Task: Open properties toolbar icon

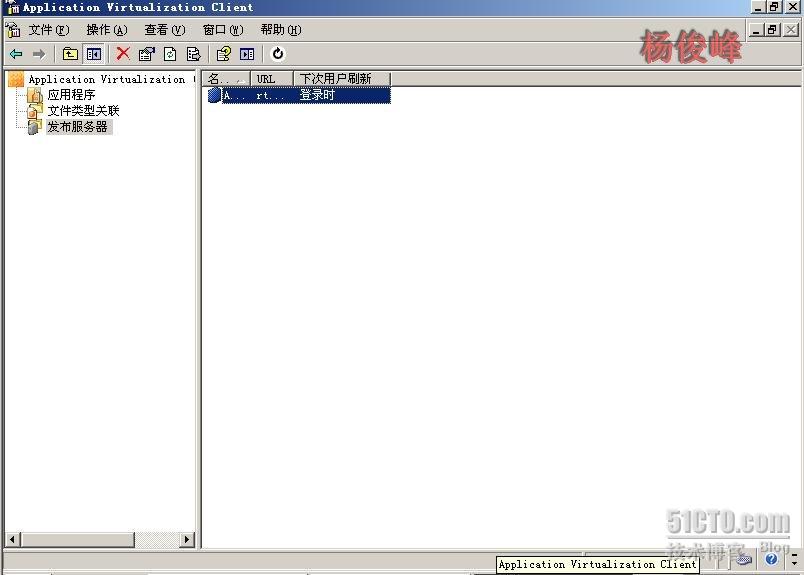Action: click(x=147, y=54)
